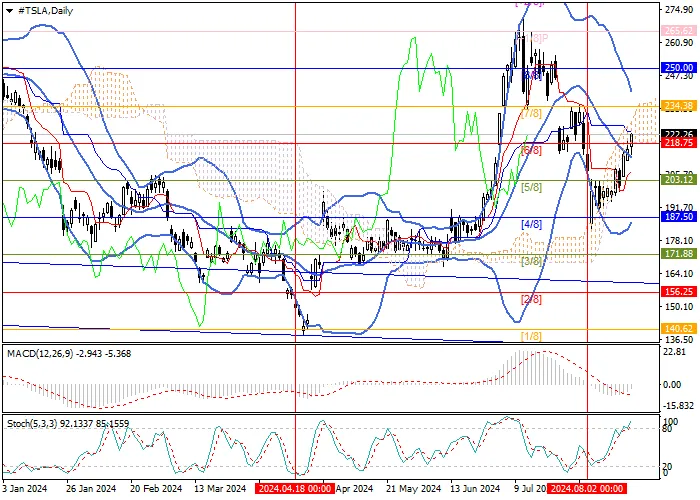The width and height of the screenshot is (700, 500).
Task: Click the 13 Mar 2024 date label
Action: tap(221, 489)
